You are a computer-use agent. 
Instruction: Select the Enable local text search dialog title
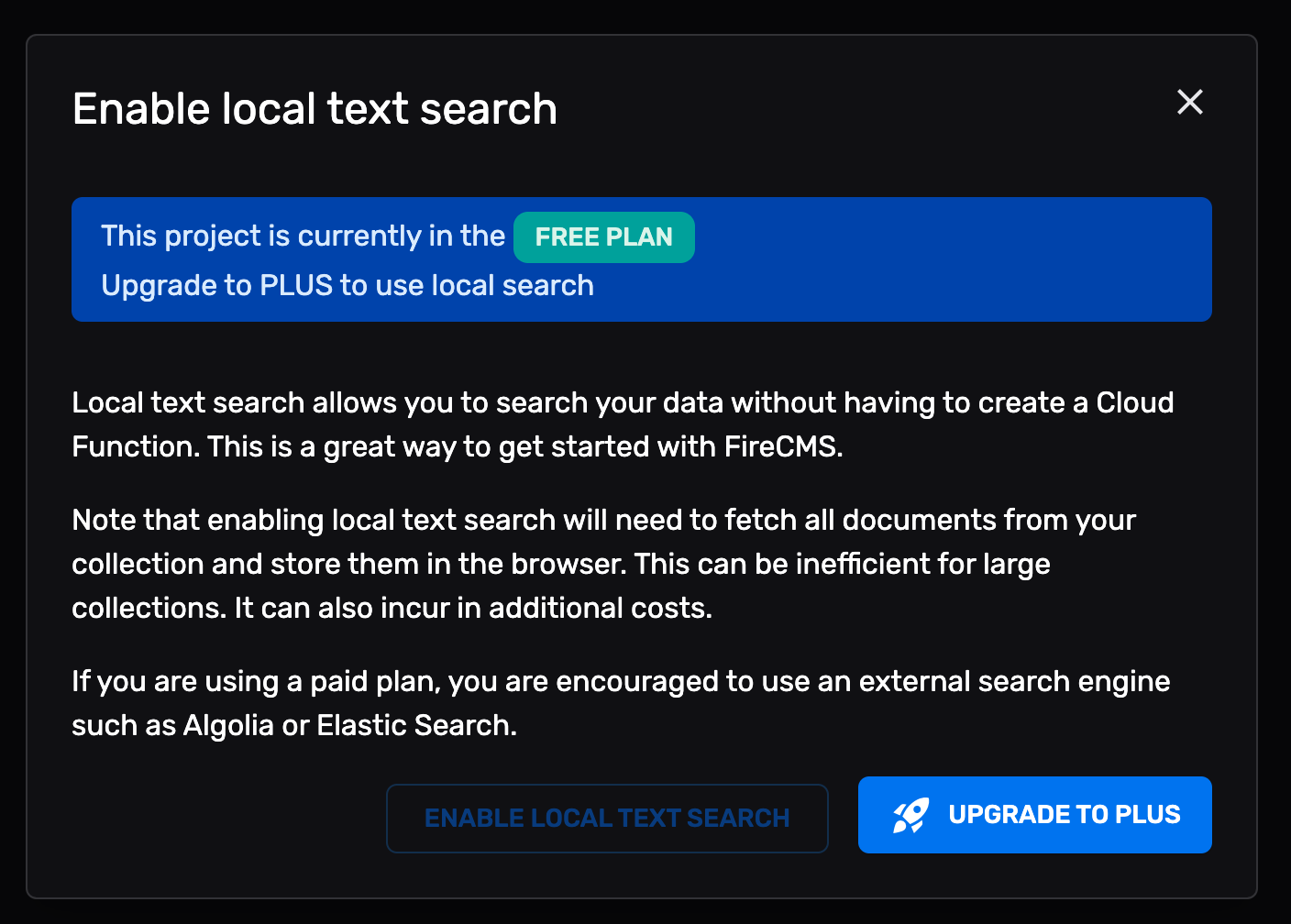314,108
